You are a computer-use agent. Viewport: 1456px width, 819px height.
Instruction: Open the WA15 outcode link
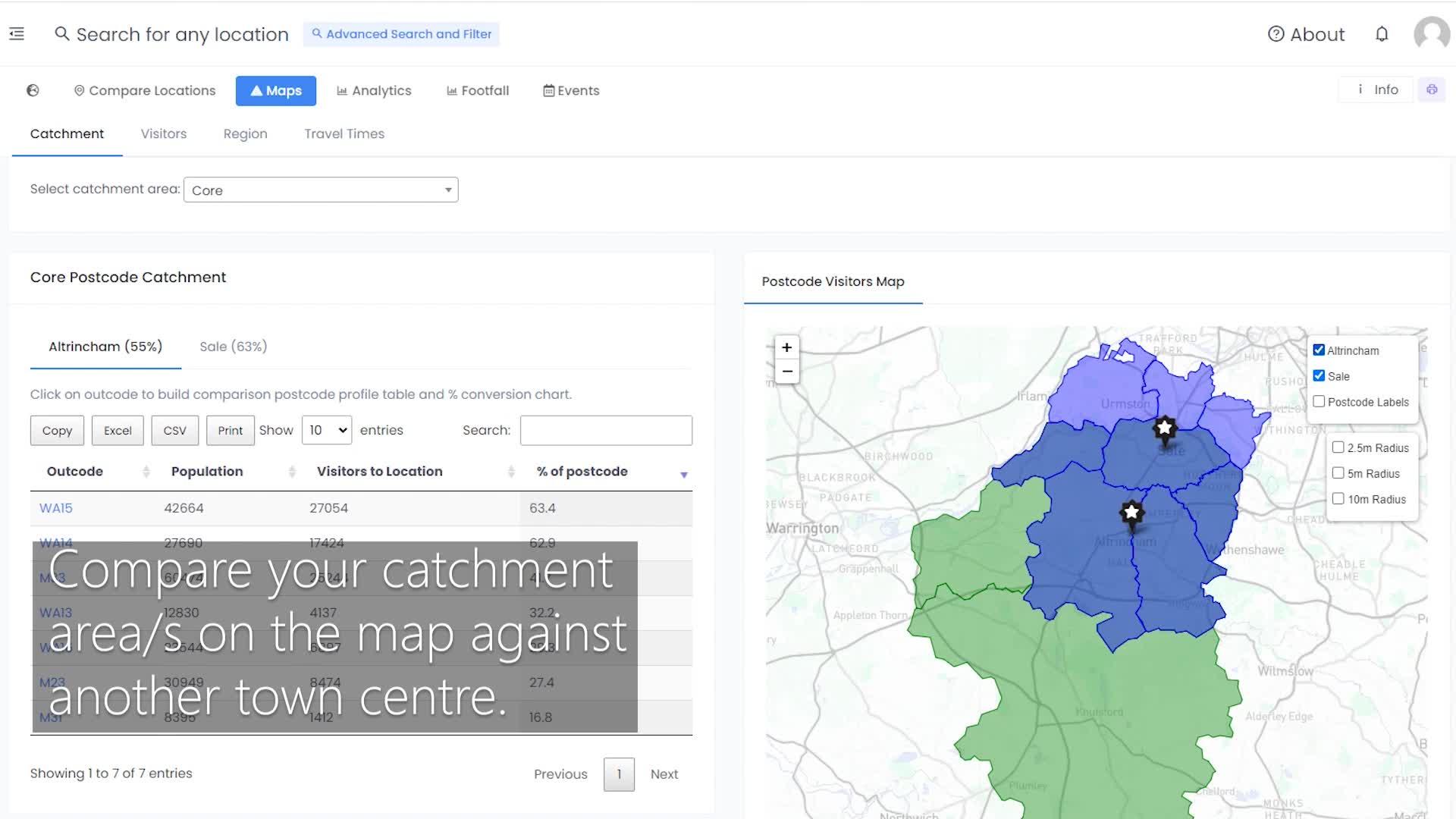[56, 508]
